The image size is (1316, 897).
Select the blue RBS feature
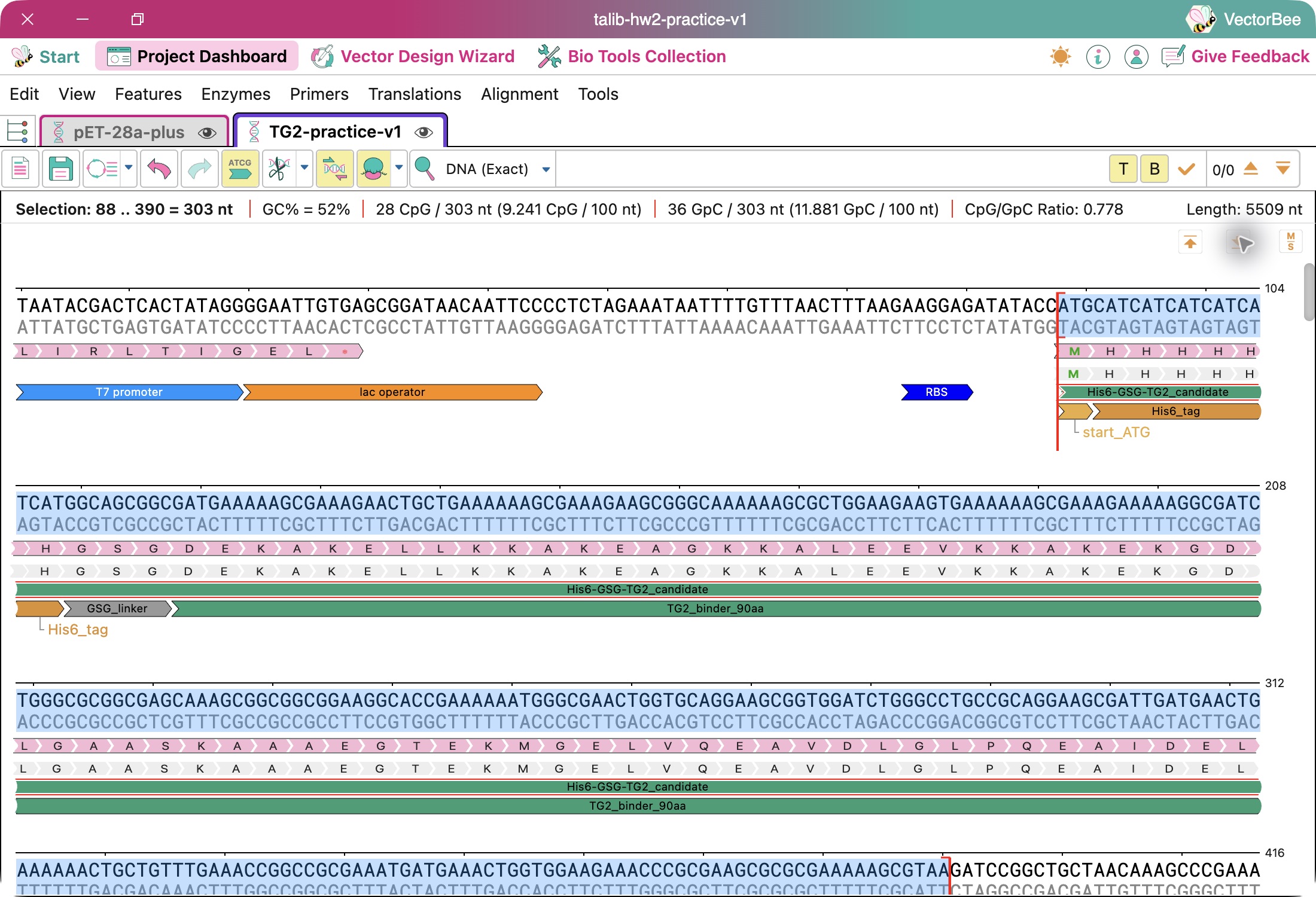coord(937,392)
